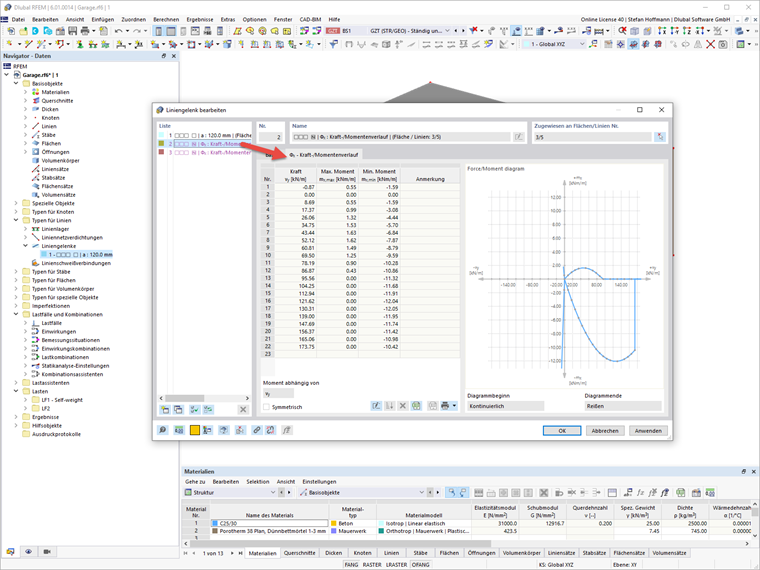Click the OK button
Viewport: 760px width, 570px height.
click(x=562, y=430)
